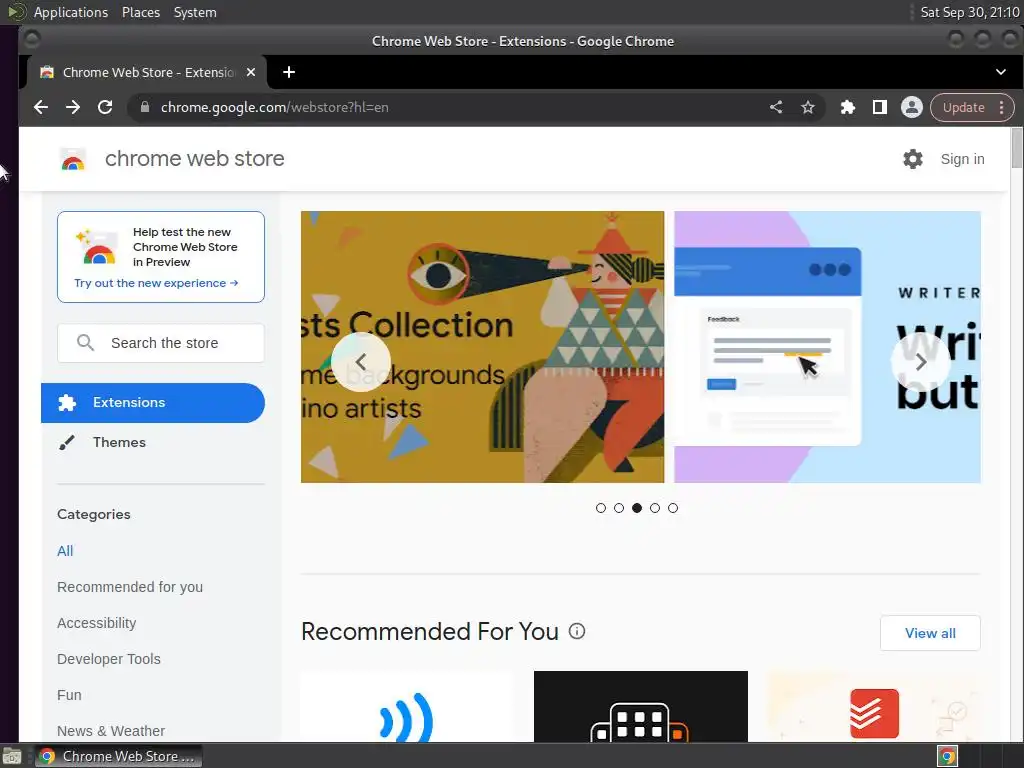Close the Chrome Web Store tab

coord(251,72)
